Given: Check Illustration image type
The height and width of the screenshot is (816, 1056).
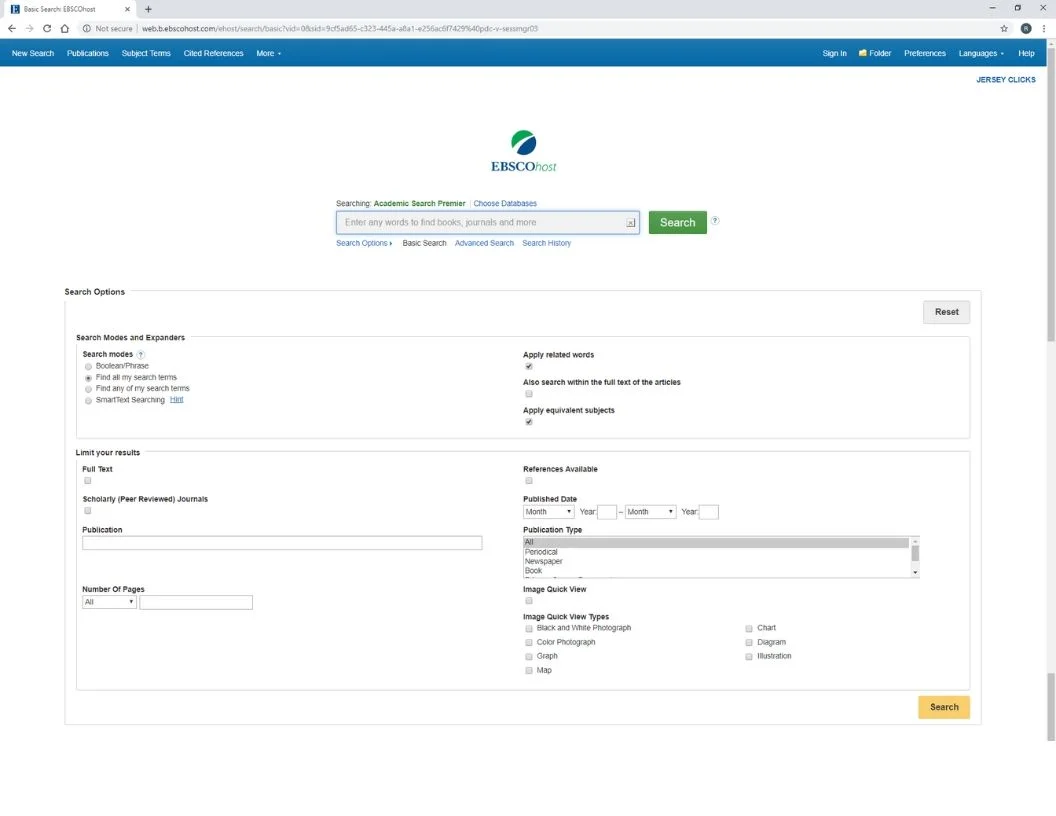Looking at the screenshot, I should click(x=749, y=656).
